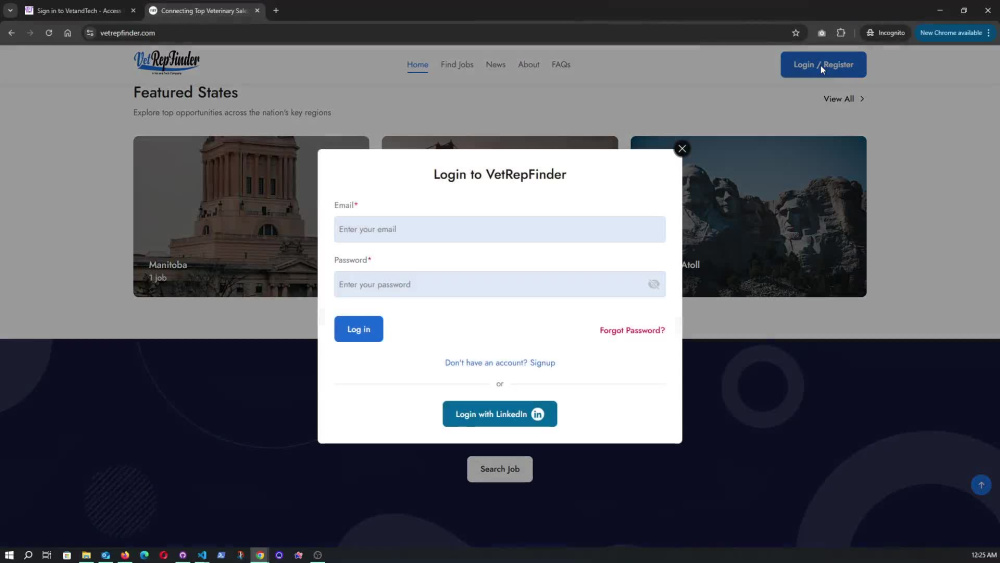1000x563 pixels.
Task: Toggle password visibility eye icon
Action: tap(654, 284)
